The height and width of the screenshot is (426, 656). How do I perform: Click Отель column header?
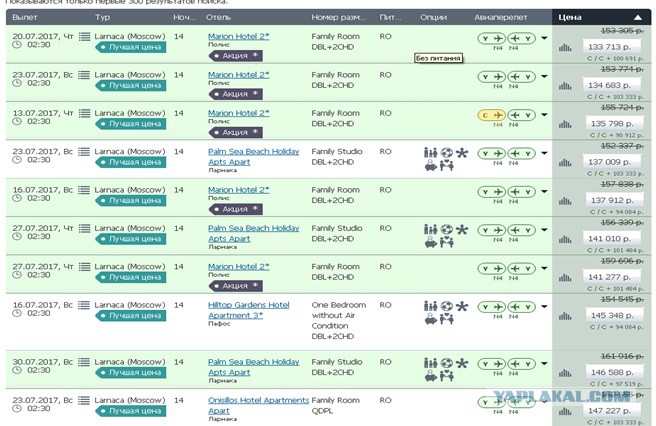218,18
